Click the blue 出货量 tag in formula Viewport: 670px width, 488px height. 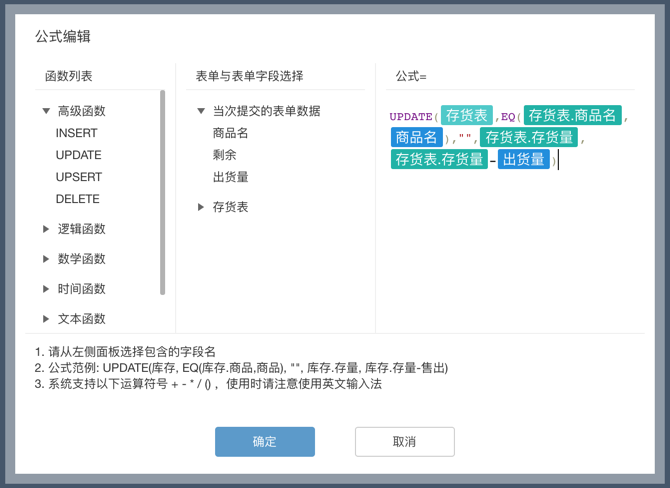tap(523, 159)
